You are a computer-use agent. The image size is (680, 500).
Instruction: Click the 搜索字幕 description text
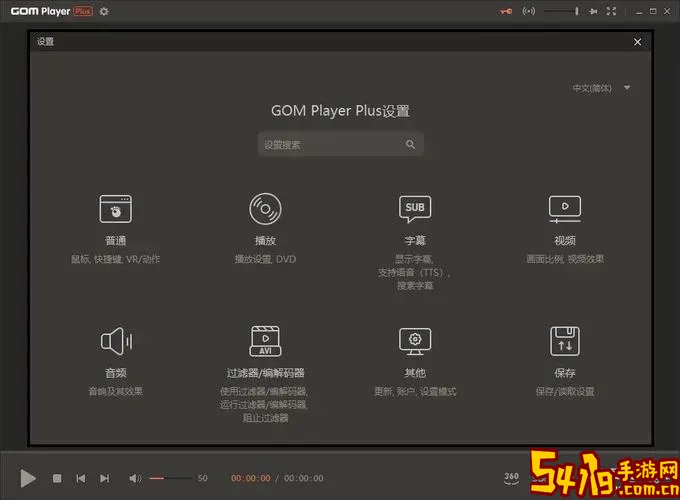coord(415,286)
